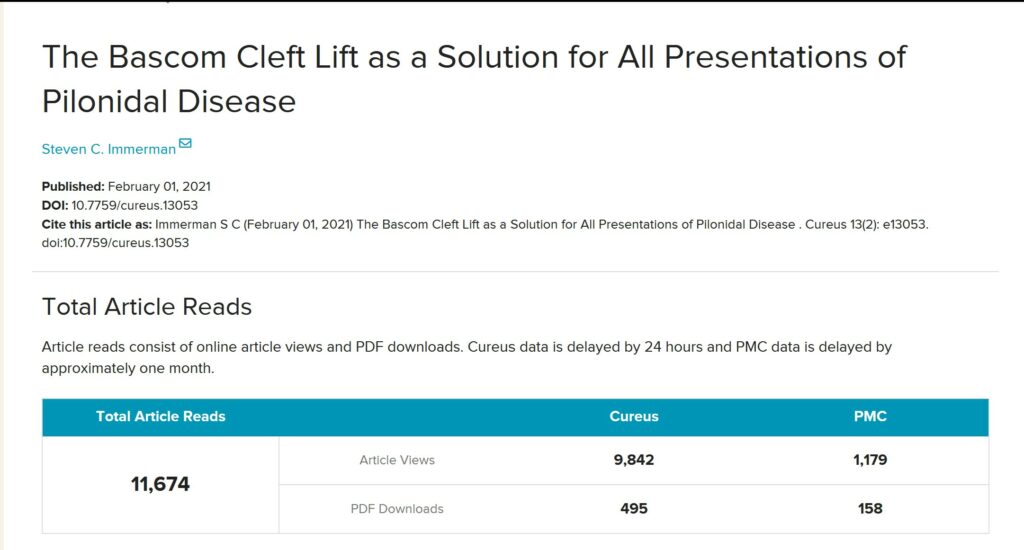Click the total reads value 11,674
Image resolution: width=1024 pixels, height=550 pixels.
160,484
